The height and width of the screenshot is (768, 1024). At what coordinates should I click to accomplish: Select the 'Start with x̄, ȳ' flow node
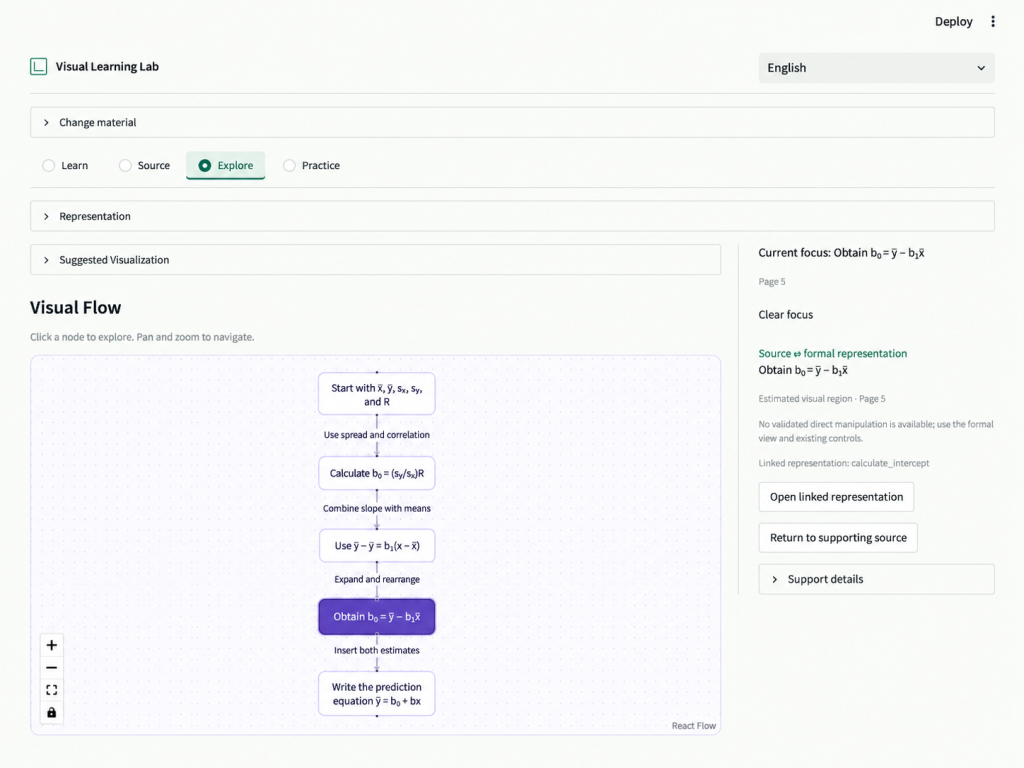377,394
